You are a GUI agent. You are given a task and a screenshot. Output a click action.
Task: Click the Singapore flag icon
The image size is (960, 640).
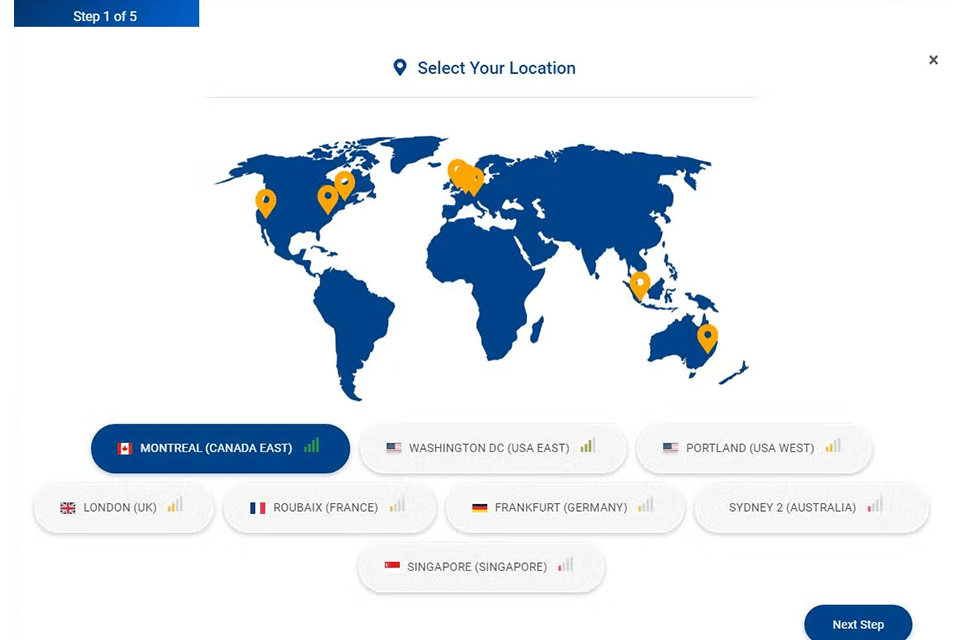tap(392, 566)
